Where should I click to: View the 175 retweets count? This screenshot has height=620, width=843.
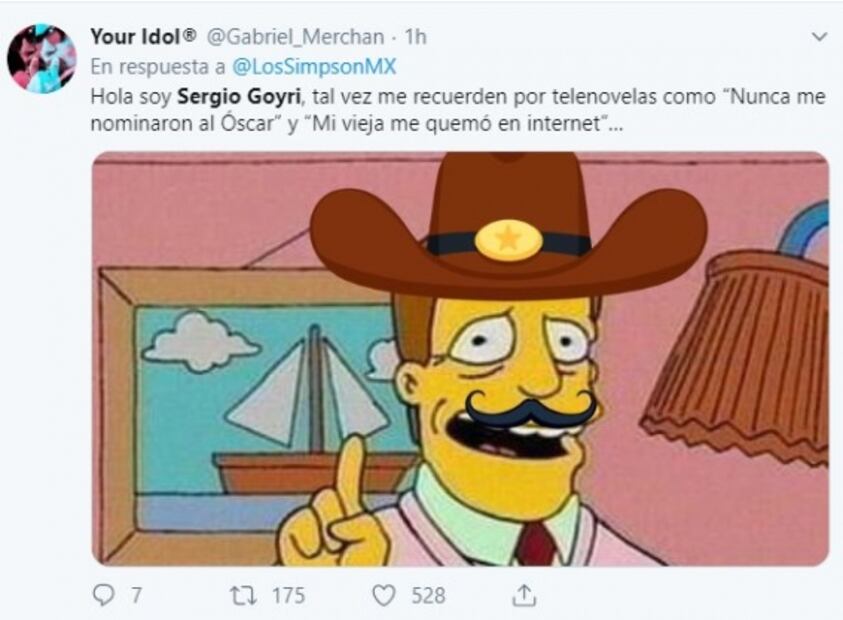(x=288, y=596)
